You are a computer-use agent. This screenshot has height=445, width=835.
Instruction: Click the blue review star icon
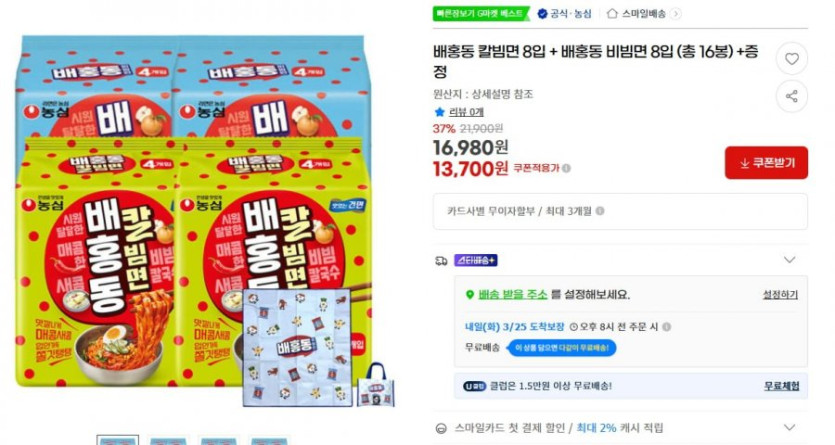point(439,112)
